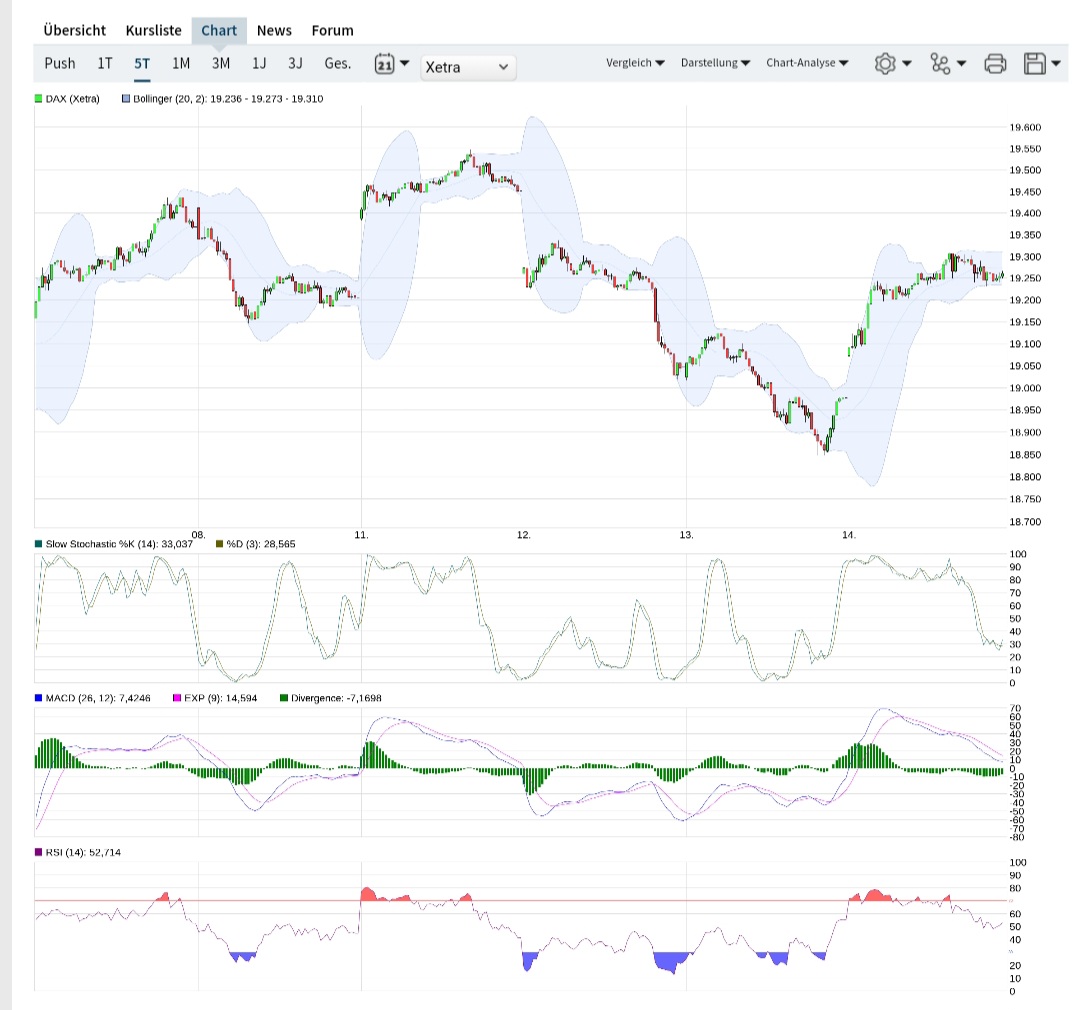
Task: Click the 19.000 price axis label
Action: pyautogui.click(x=1025, y=388)
